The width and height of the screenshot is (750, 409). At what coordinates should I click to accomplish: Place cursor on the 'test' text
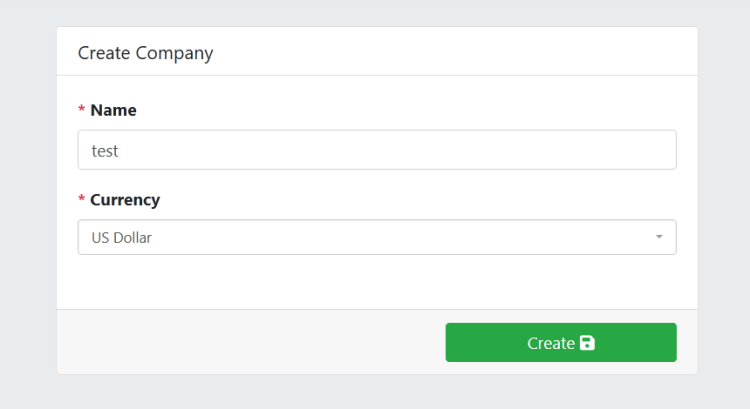[105, 151]
